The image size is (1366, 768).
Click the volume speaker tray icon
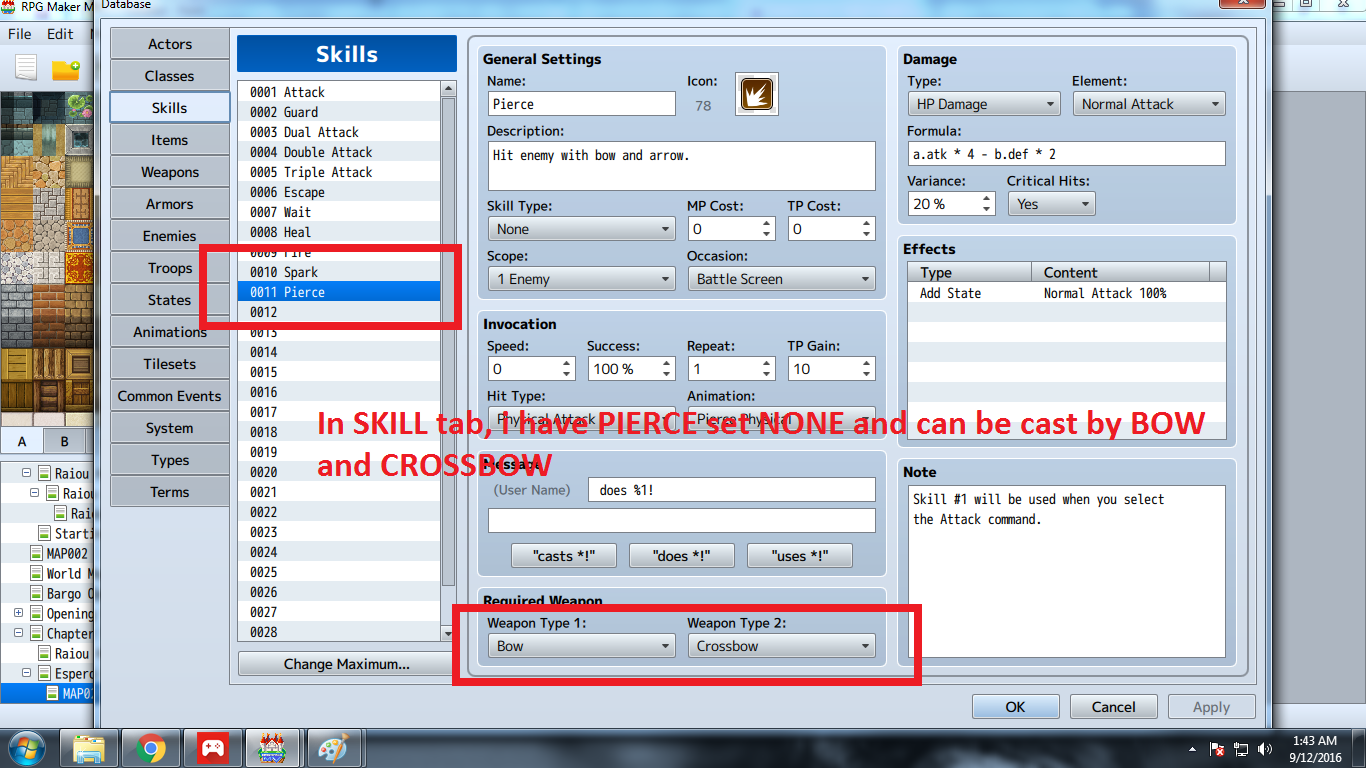[1266, 748]
